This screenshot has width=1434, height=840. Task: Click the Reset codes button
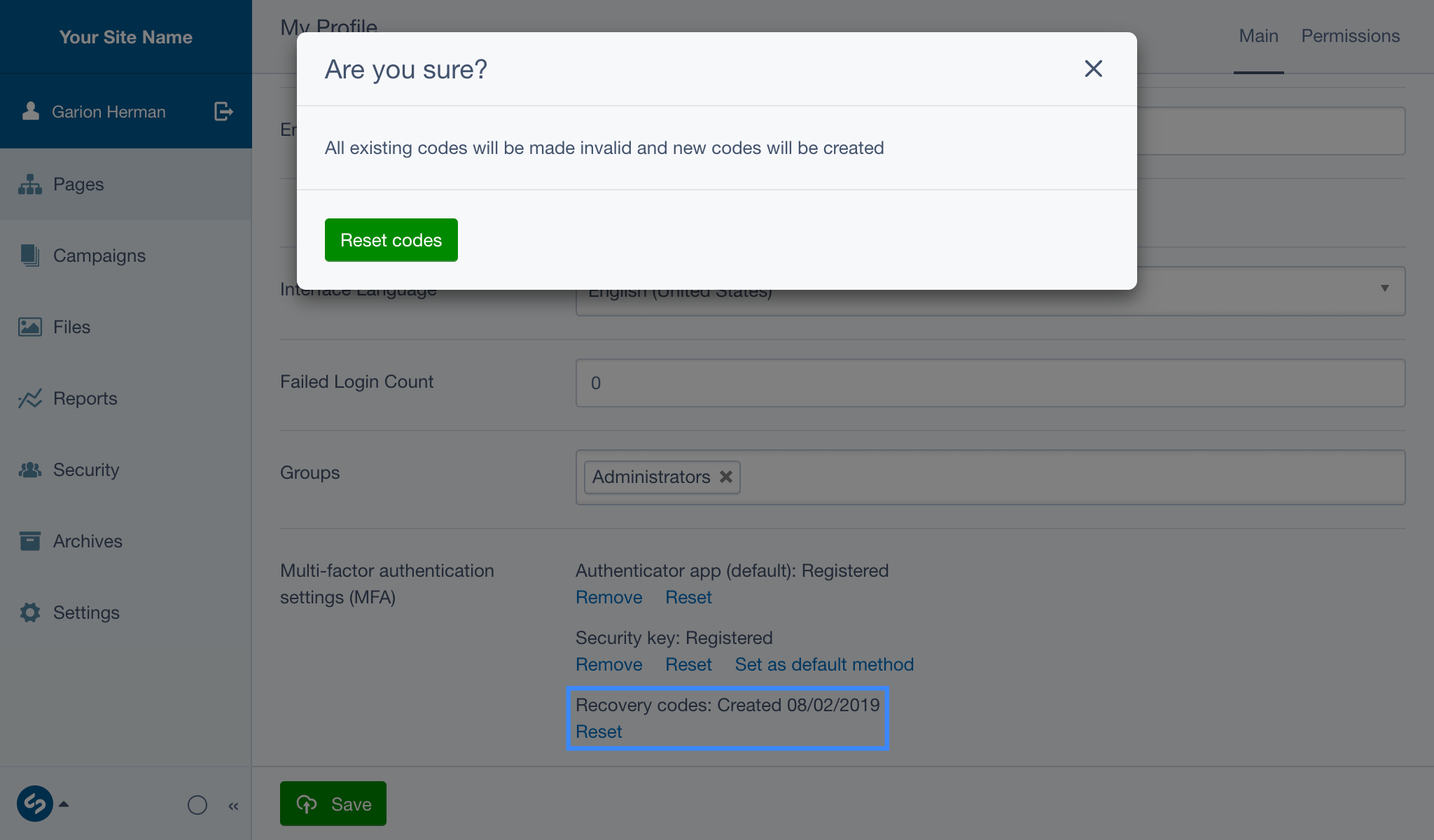(x=391, y=239)
